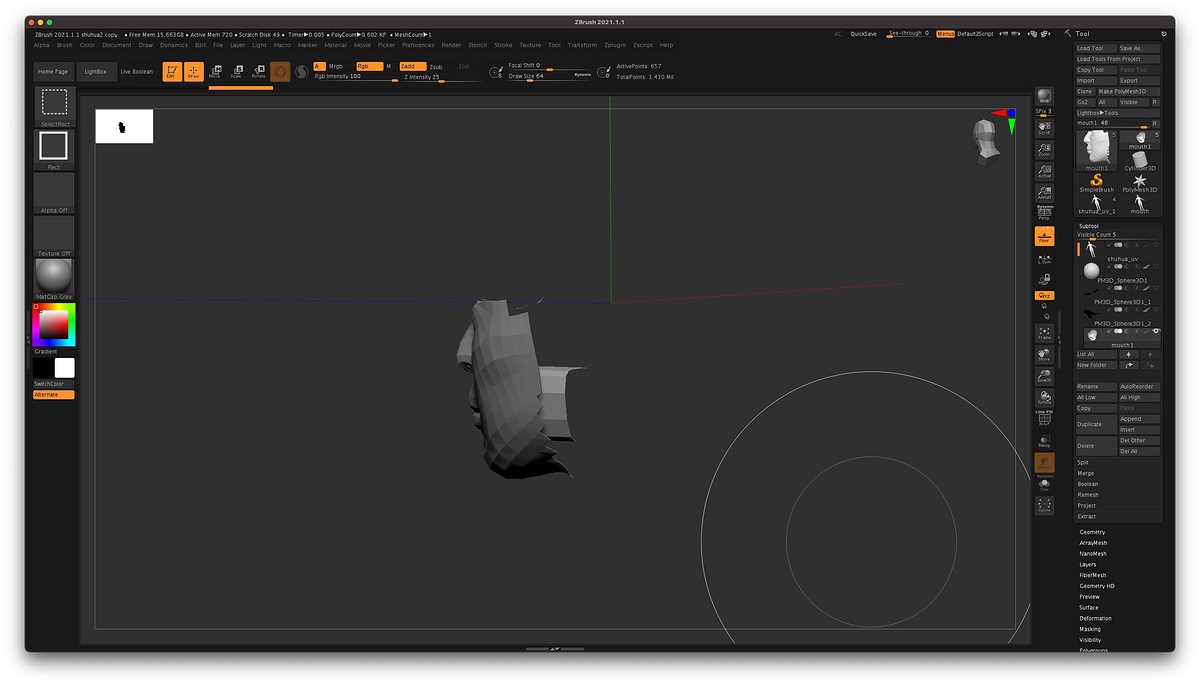This screenshot has height=685, width=1200.
Task: Toggle the Rgb channel button
Action: pos(369,66)
